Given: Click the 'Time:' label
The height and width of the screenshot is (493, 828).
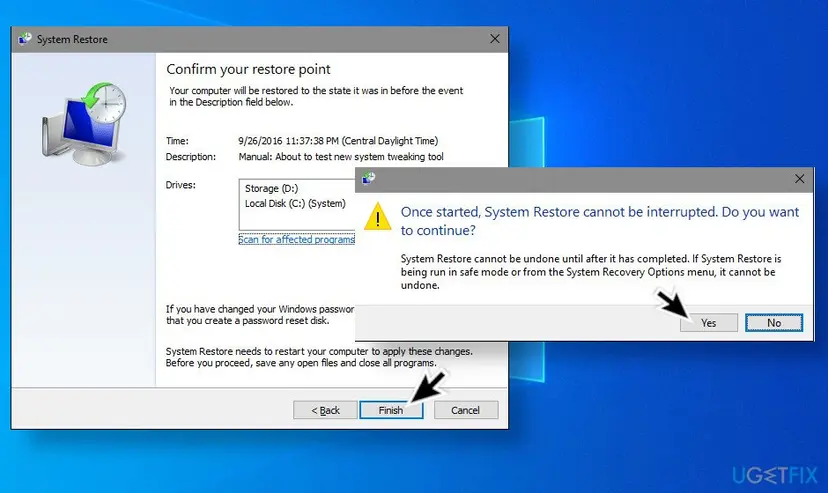Looking at the screenshot, I should point(177,141).
